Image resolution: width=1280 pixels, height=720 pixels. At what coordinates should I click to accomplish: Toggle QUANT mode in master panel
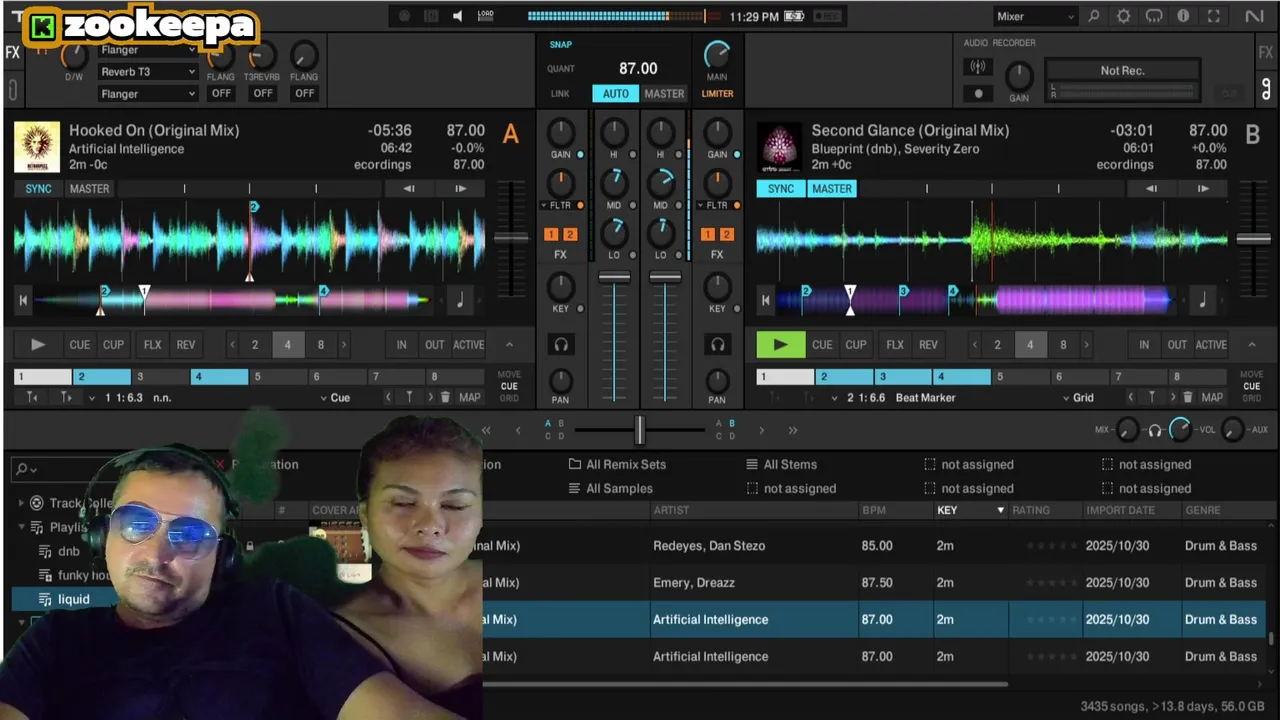(561, 69)
